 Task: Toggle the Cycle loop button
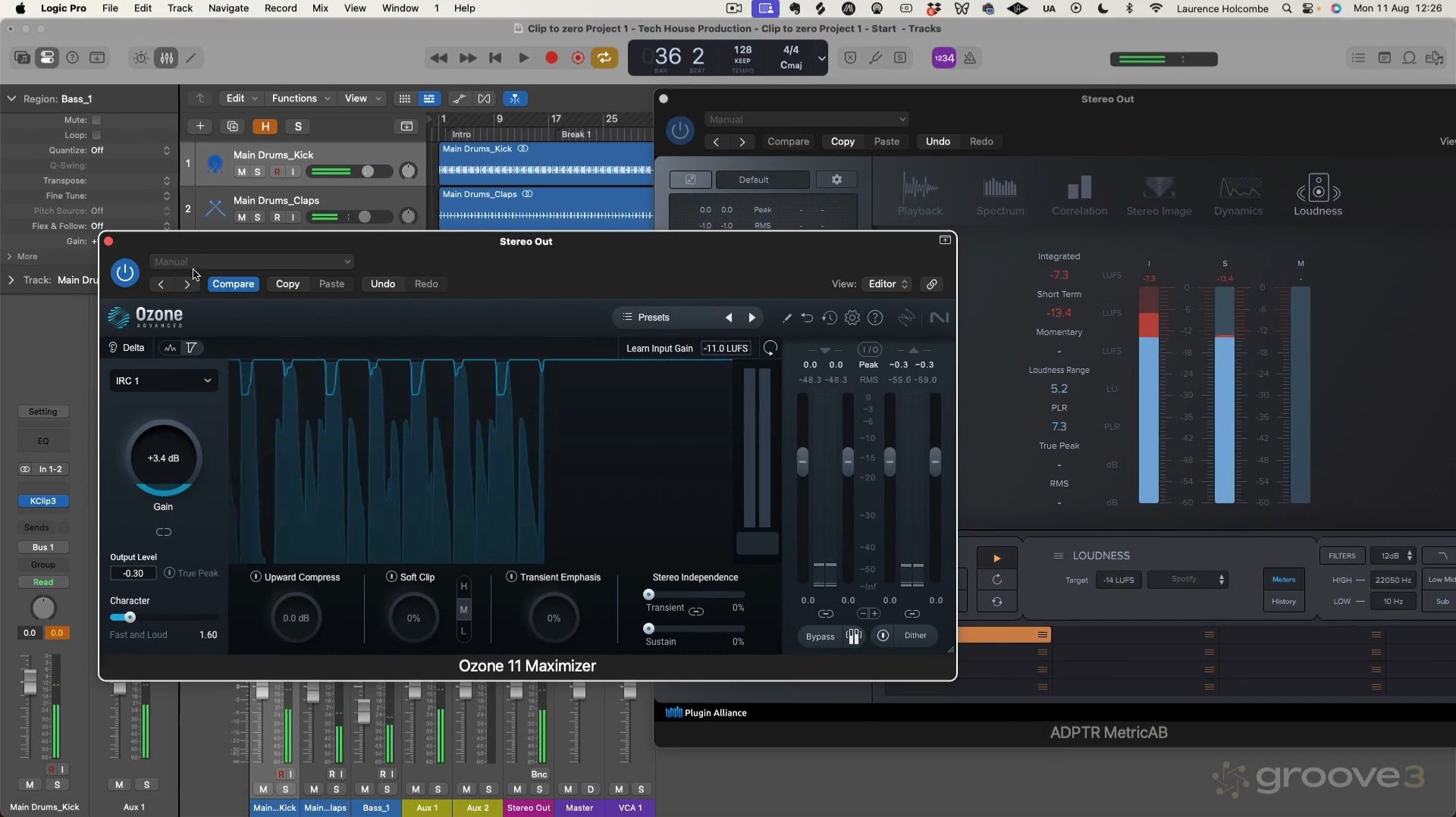[x=604, y=58]
